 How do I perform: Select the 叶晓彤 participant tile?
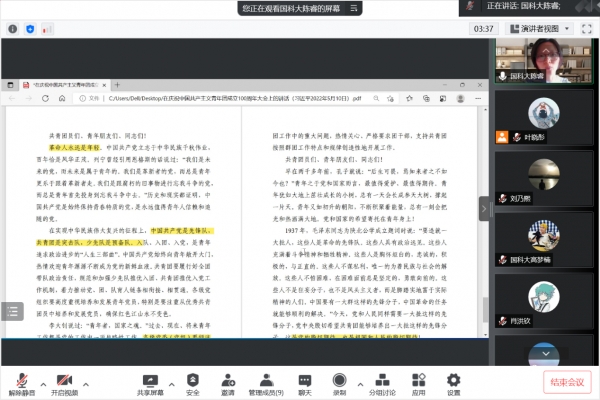(543, 118)
